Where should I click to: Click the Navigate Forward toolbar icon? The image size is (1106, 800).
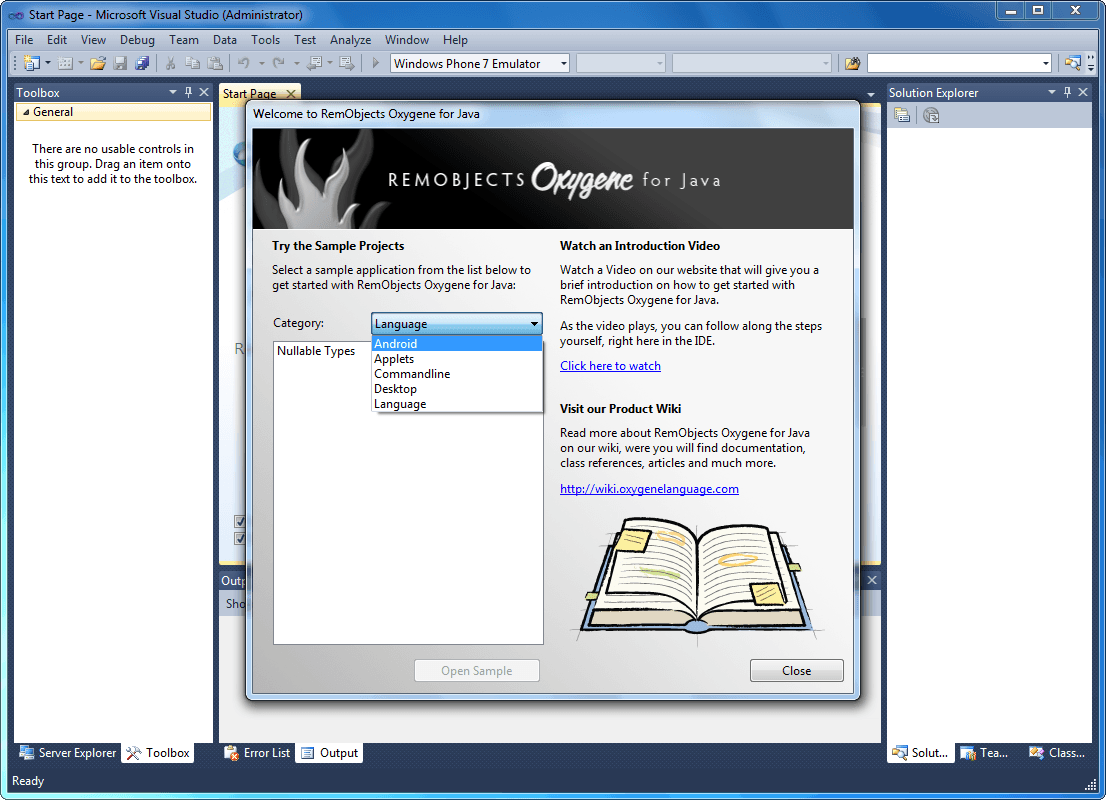[x=346, y=63]
